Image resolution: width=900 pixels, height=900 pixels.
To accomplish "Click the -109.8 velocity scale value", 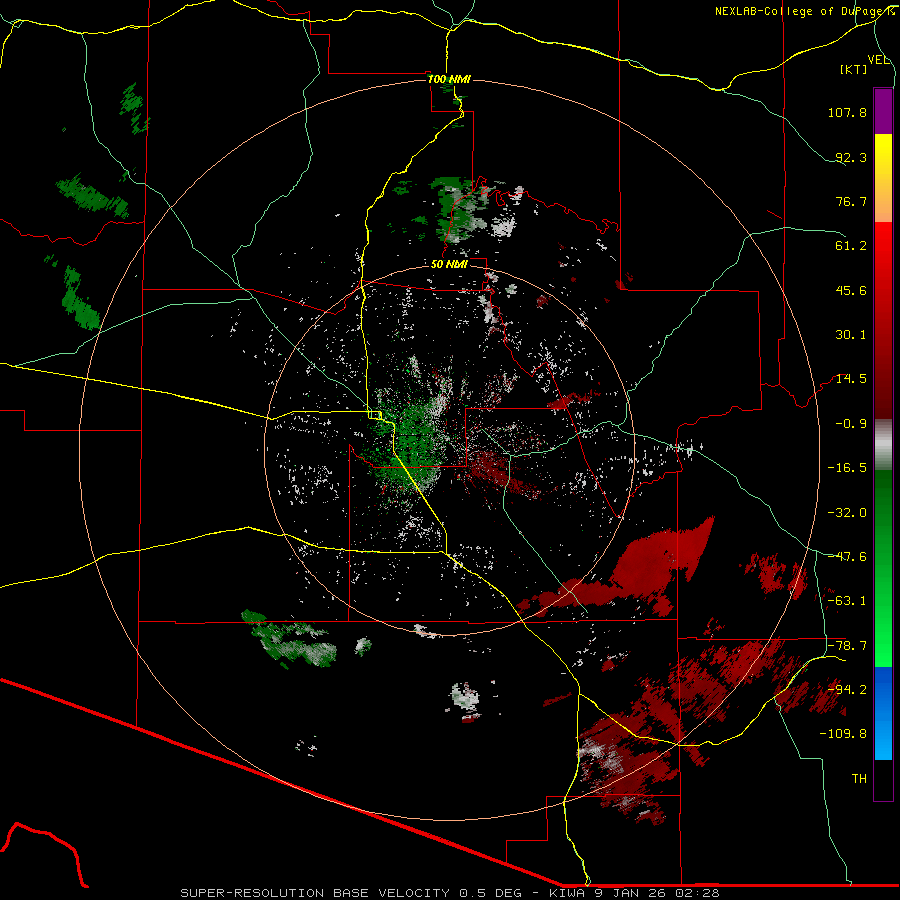I will (843, 734).
